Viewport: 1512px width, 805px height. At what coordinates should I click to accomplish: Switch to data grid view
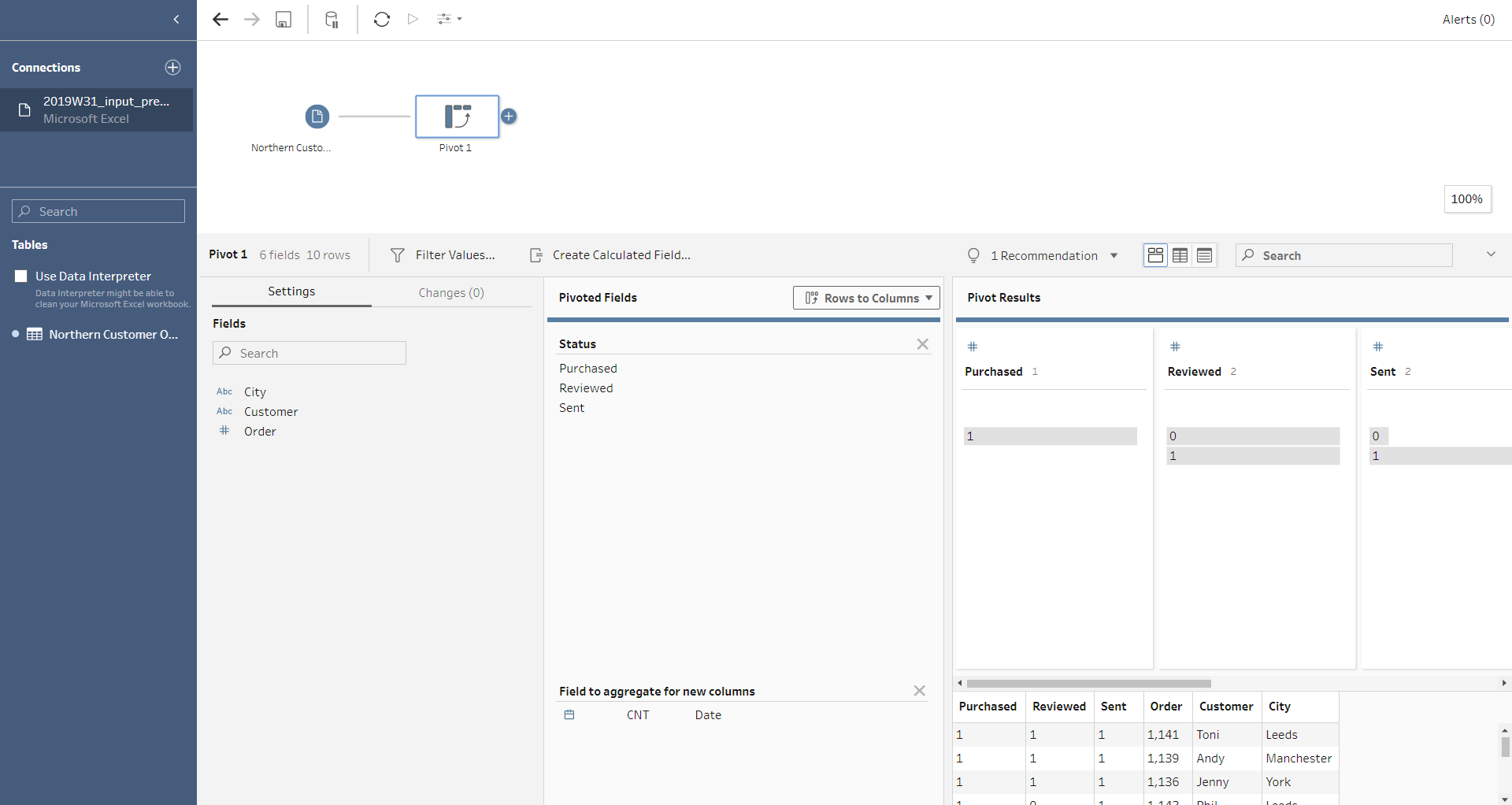coord(1180,255)
